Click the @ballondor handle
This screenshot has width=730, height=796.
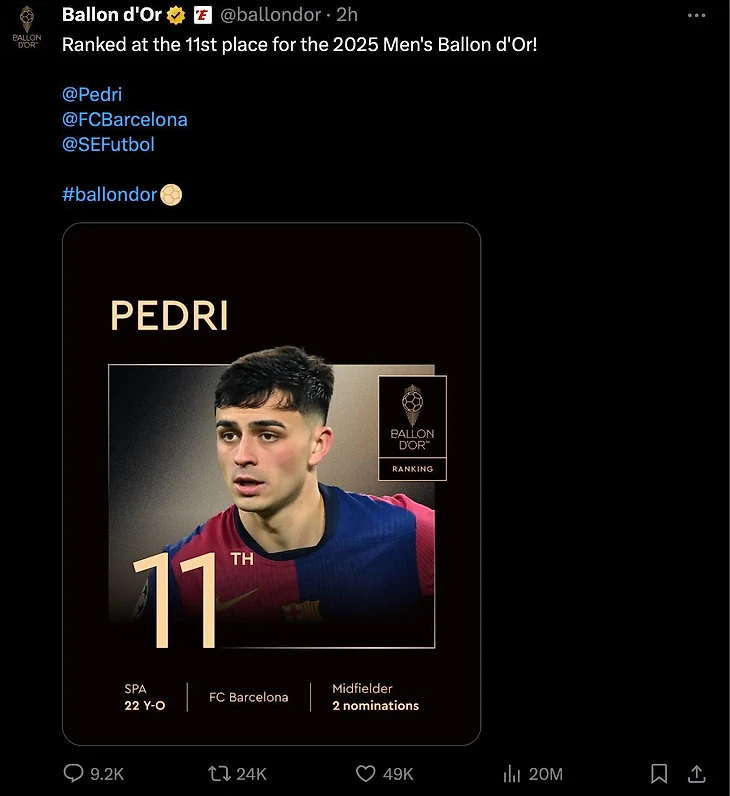[271, 15]
